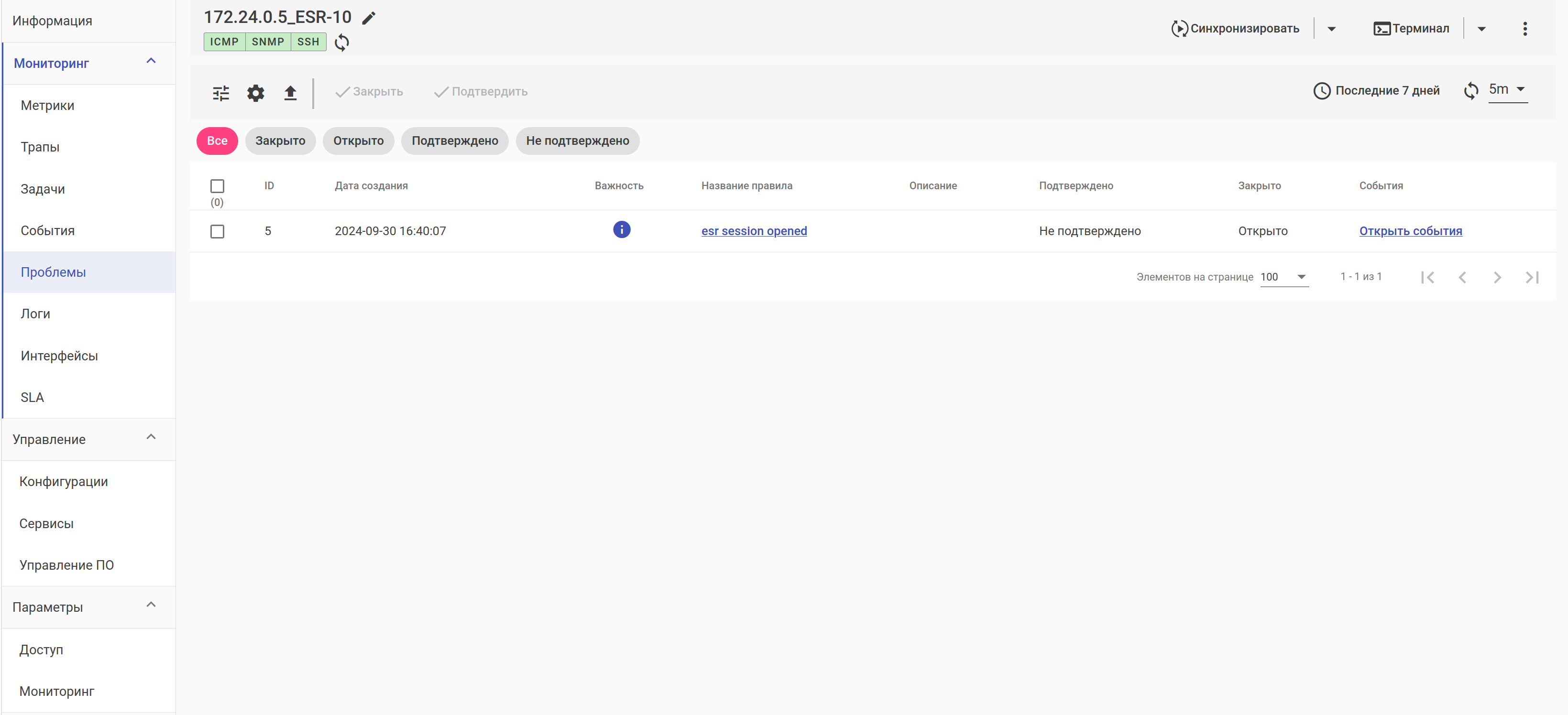Check the checkbox for problem ID 5
The image size is (1568, 715).
(217, 231)
